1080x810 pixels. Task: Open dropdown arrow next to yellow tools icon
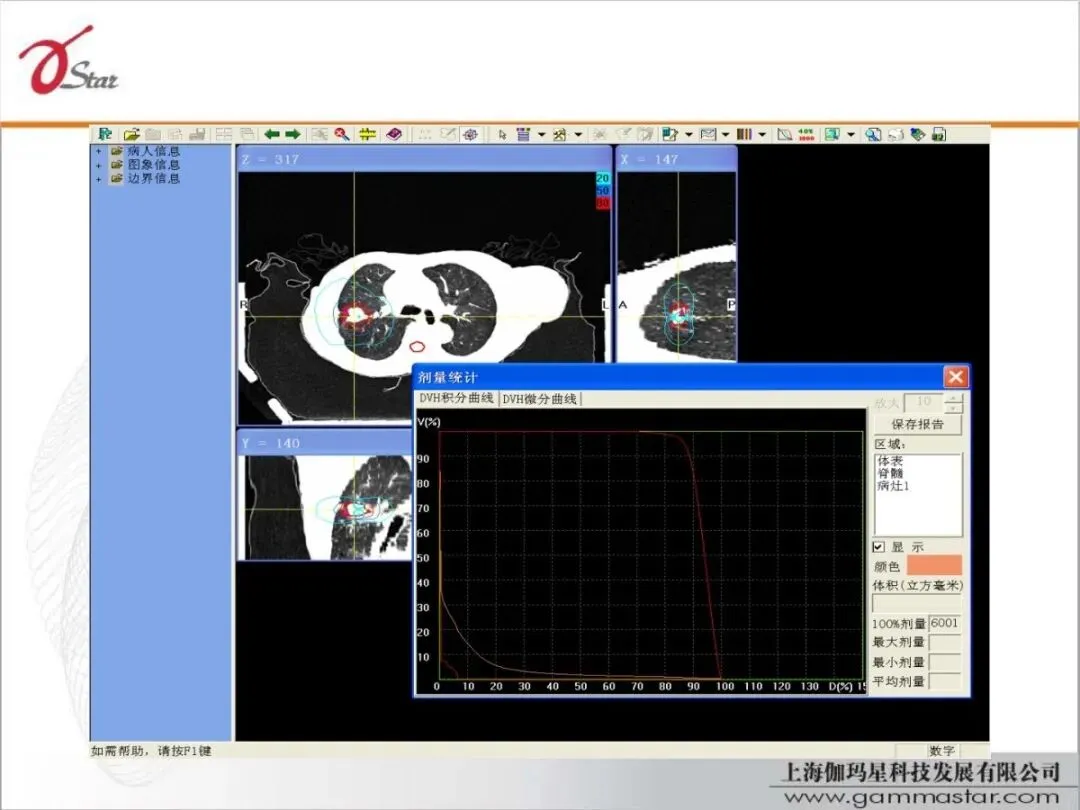(x=578, y=134)
